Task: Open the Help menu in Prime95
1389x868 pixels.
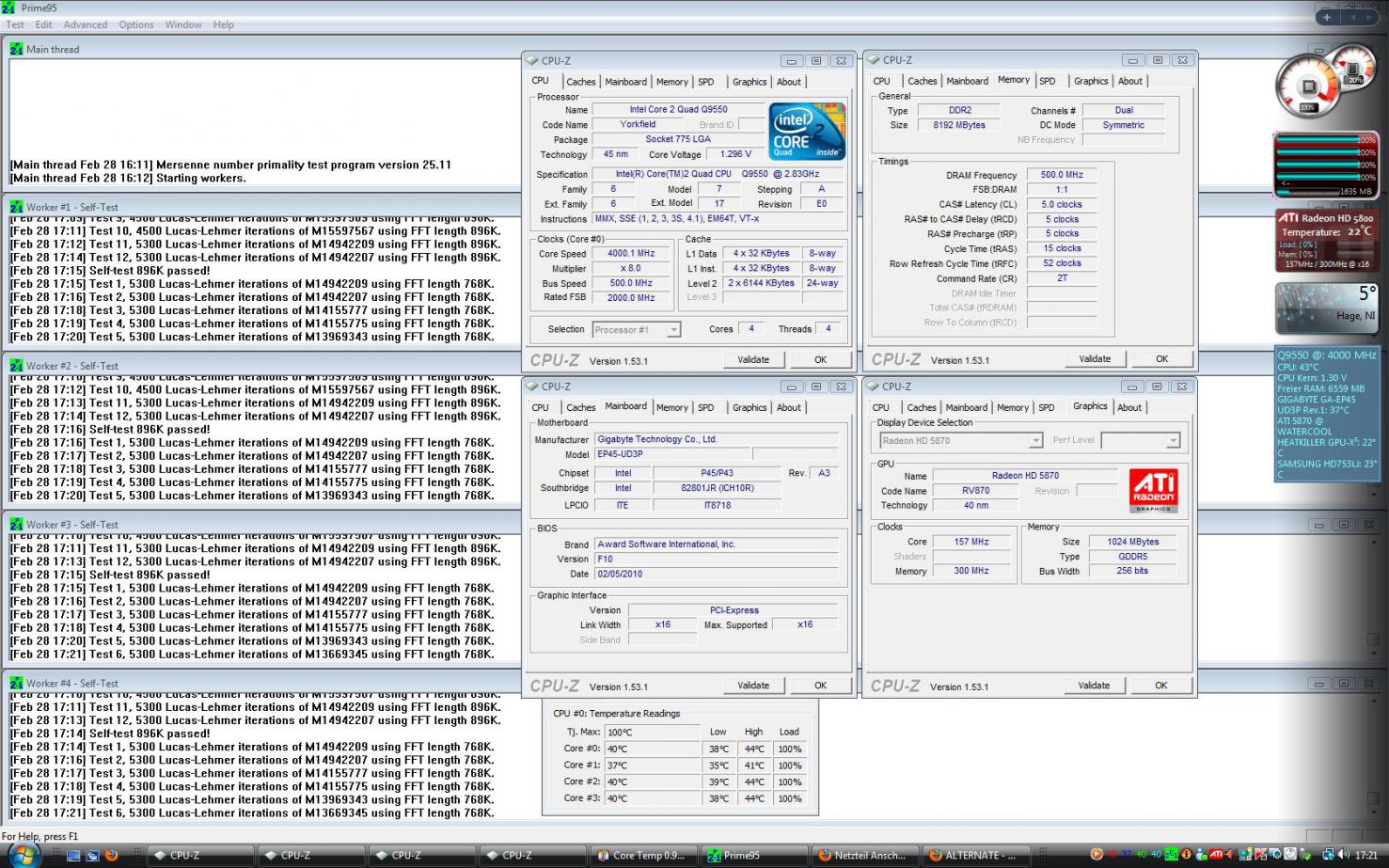Action: click(224, 24)
